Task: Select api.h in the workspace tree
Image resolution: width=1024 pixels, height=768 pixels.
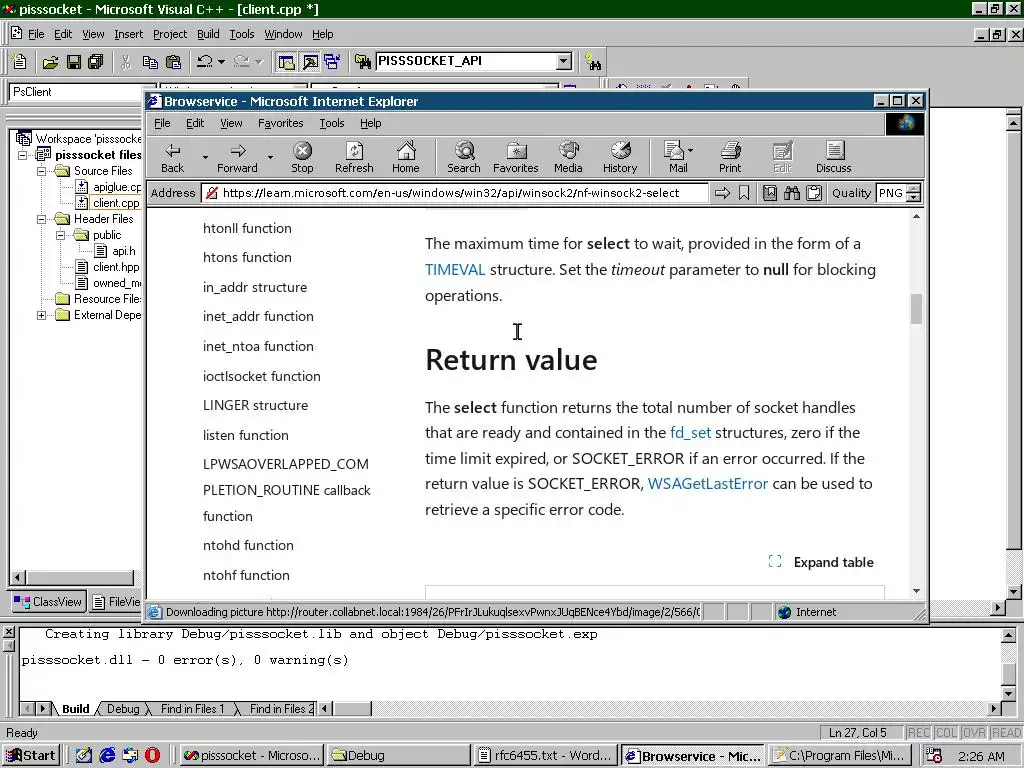Action: [x=123, y=251]
